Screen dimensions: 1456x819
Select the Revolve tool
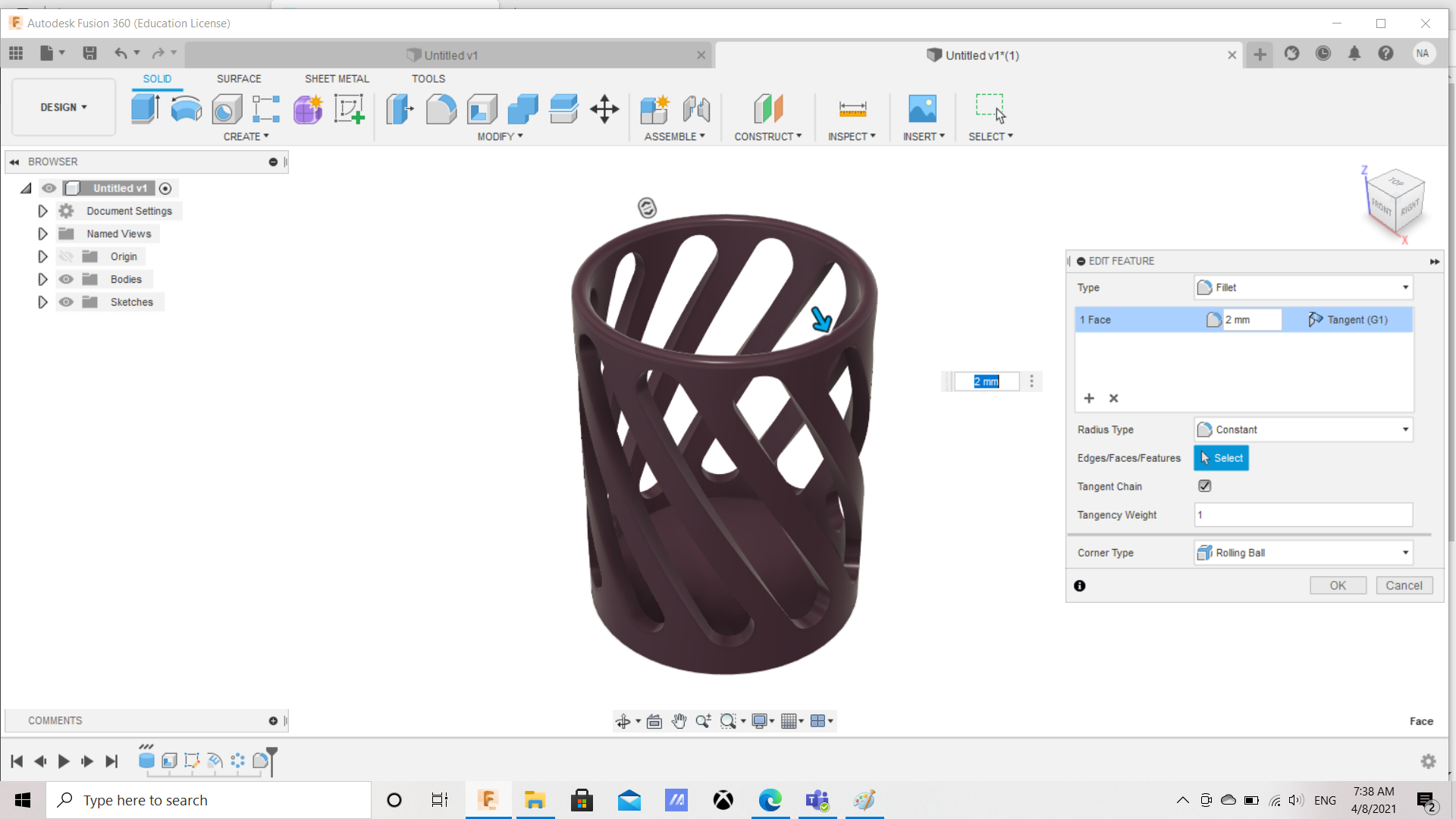[187, 109]
